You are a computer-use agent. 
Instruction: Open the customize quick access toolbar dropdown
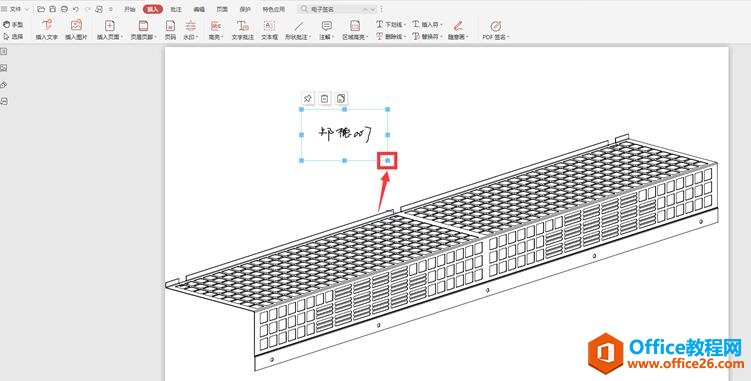coord(111,9)
